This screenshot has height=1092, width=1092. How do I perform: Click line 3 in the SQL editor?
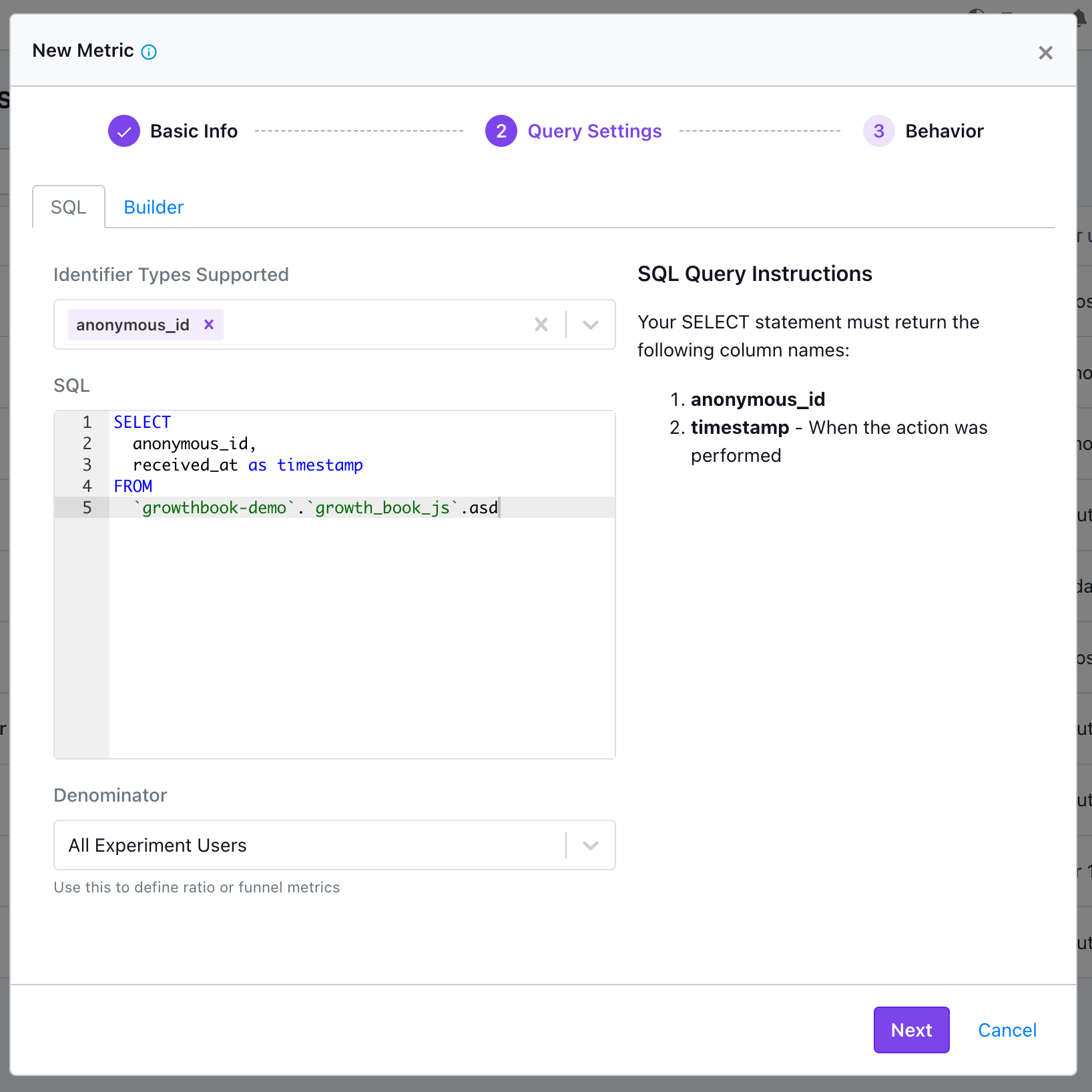[x=248, y=465]
